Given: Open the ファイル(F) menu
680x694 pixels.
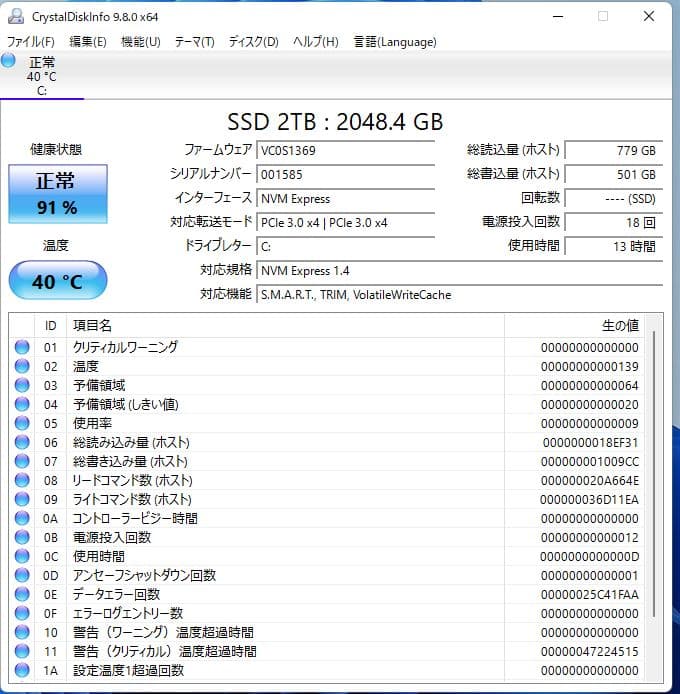Looking at the screenshot, I should click(31, 42).
